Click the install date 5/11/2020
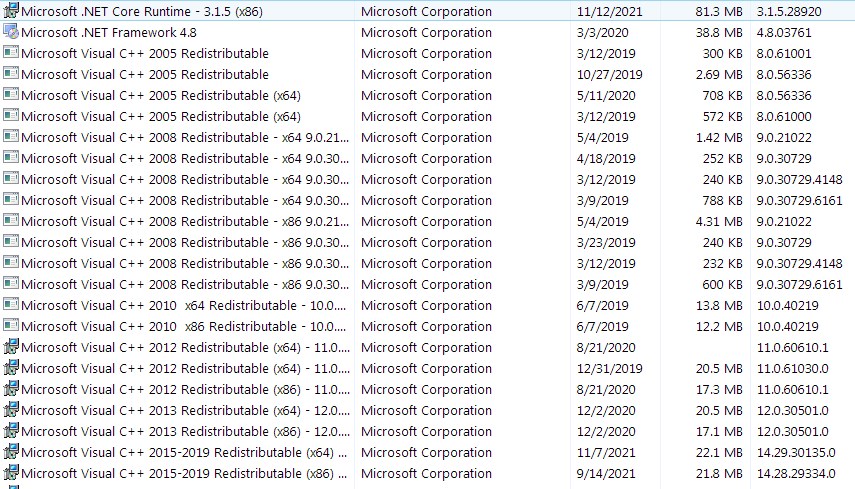 pos(606,95)
